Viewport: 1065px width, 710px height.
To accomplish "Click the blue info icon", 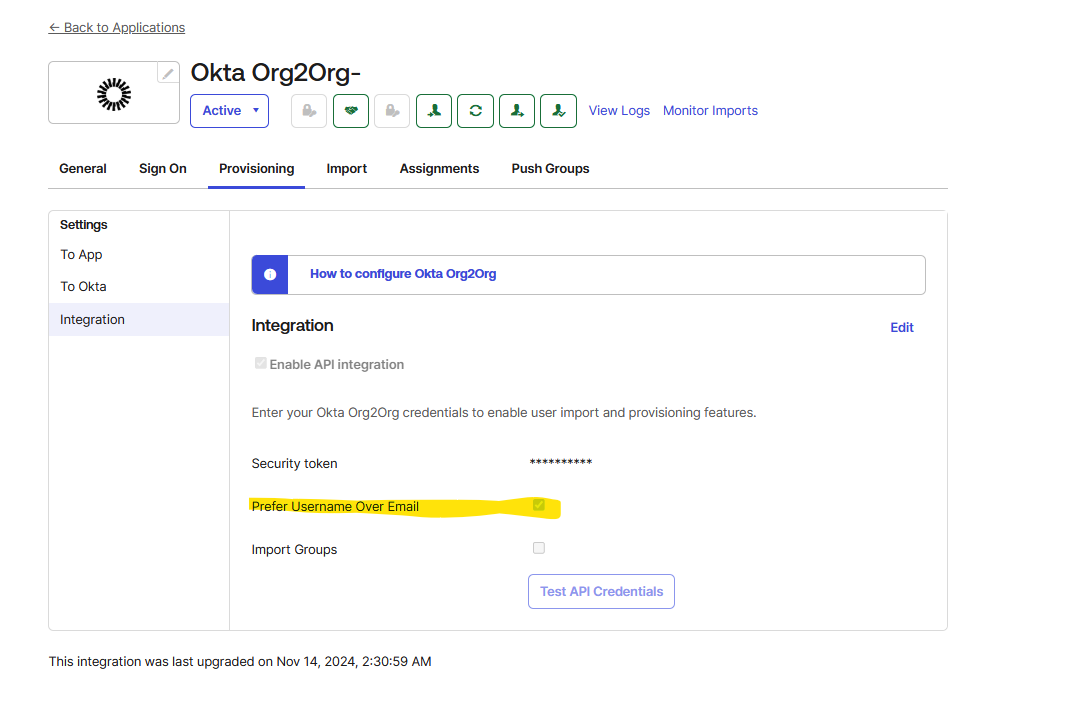I will [x=270, y=274].
